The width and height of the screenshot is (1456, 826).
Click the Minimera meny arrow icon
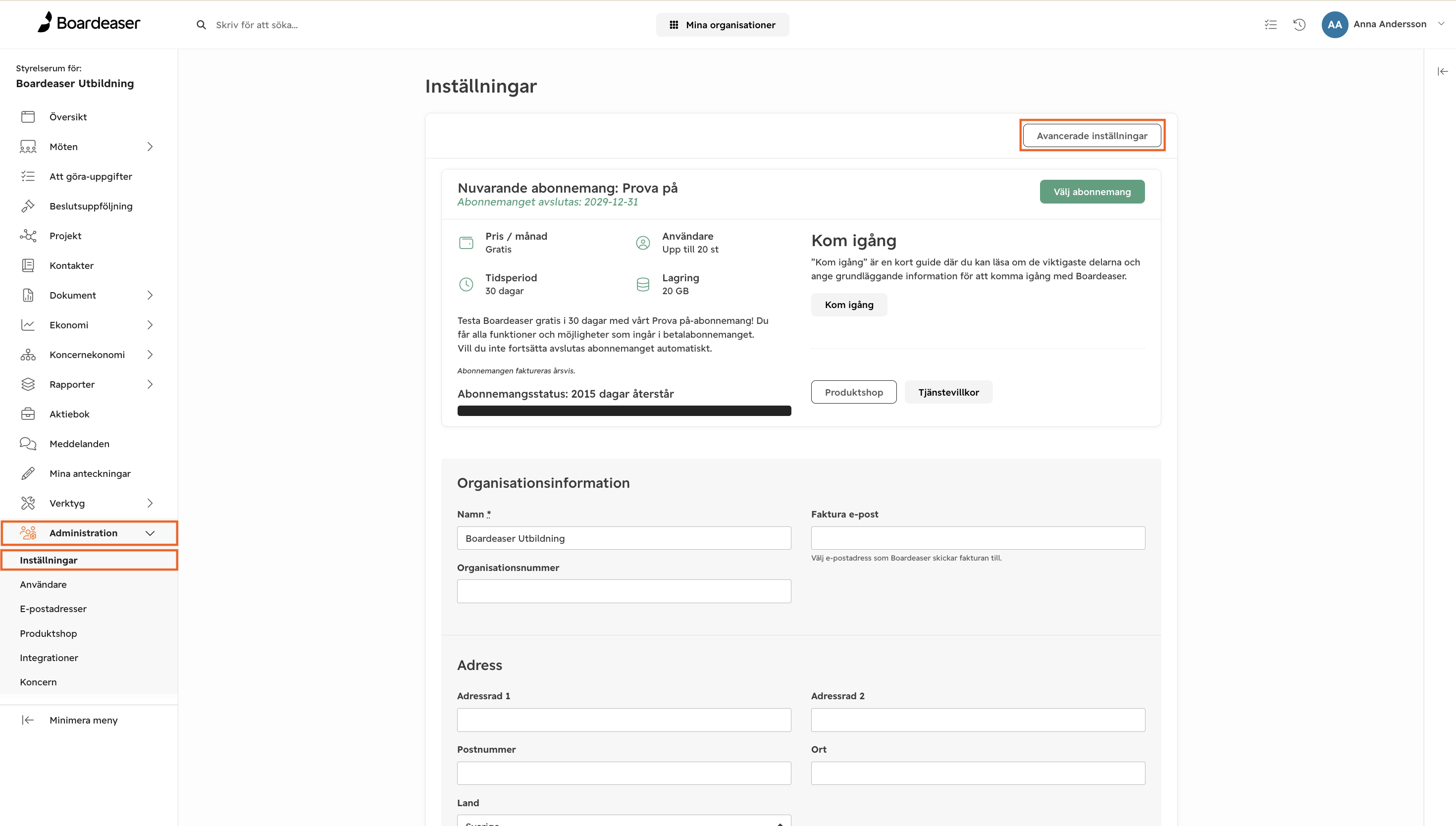pos(28,720)
